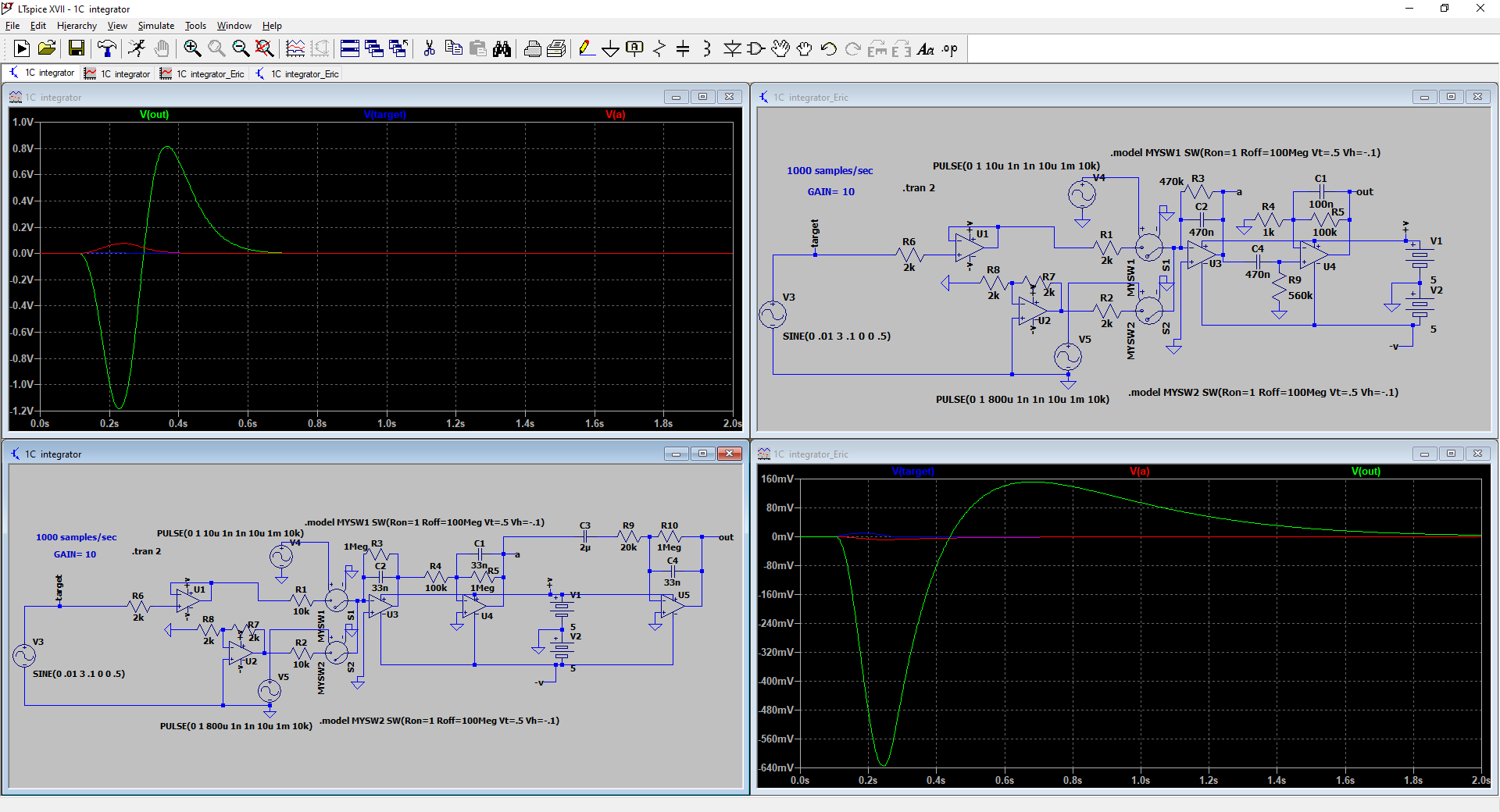
Task: Place a Ground symbol from toolbar
Action: pos(610,49)
